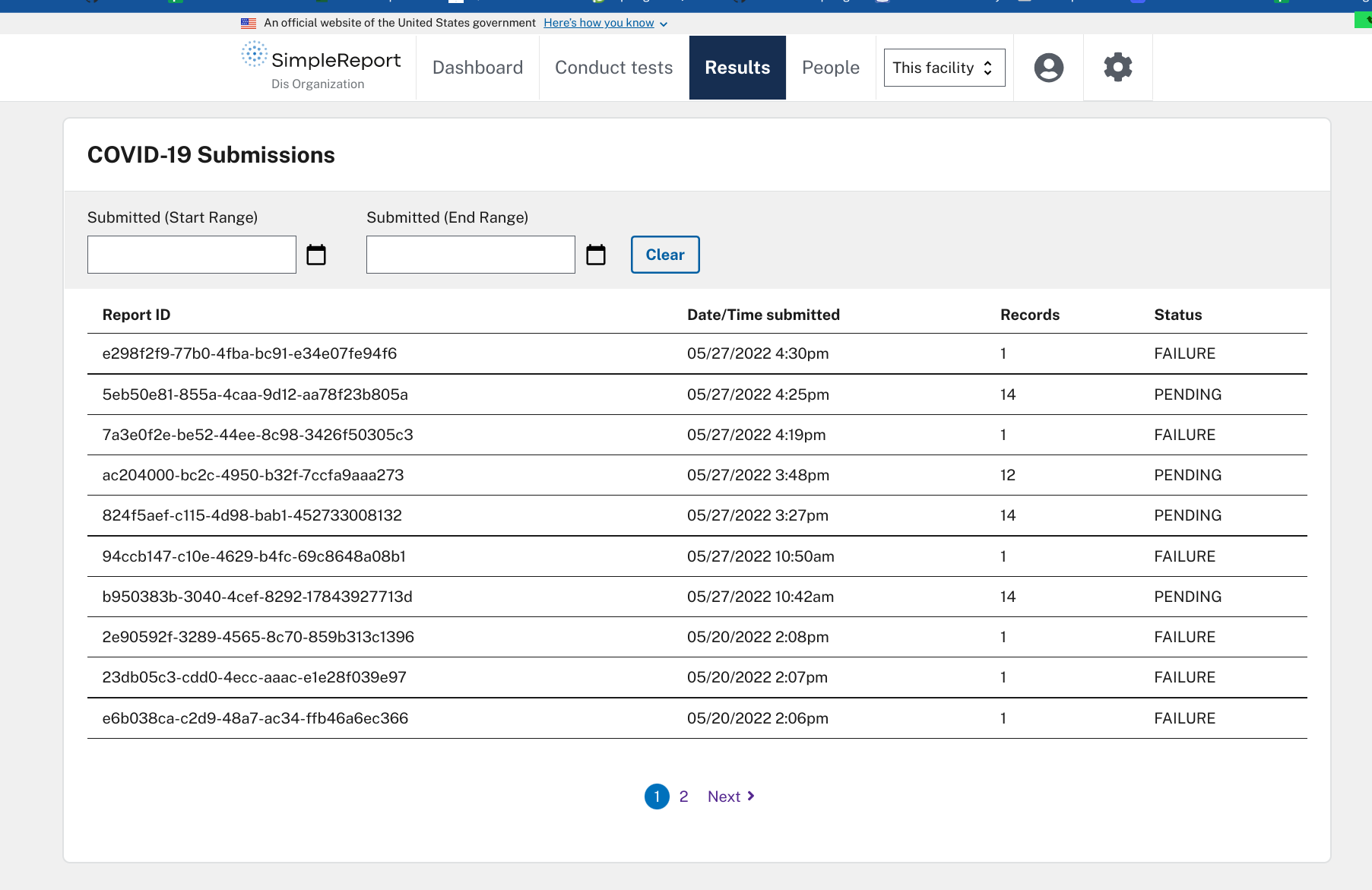Open the This facility dropdown
This screenshot has width=1372, height=890.
(x=944, y=68)
